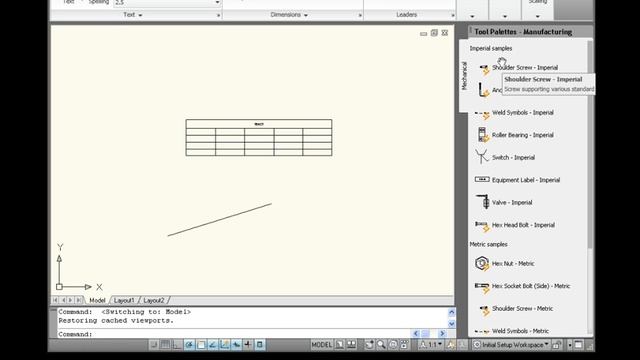The height and width of the screenshot is (360, 640).
Task: Click command line left scroll arrow
Action: point(416,333)
